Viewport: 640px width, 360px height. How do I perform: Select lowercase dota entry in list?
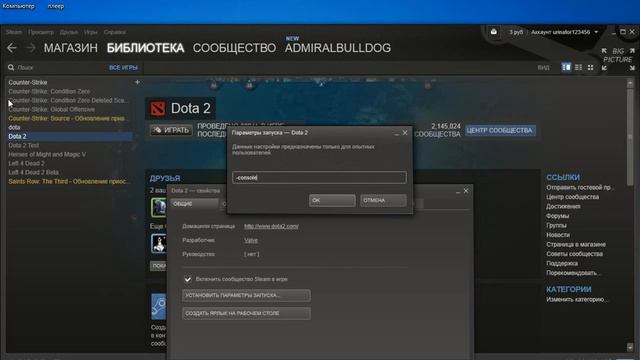click(x=14, y=127)
